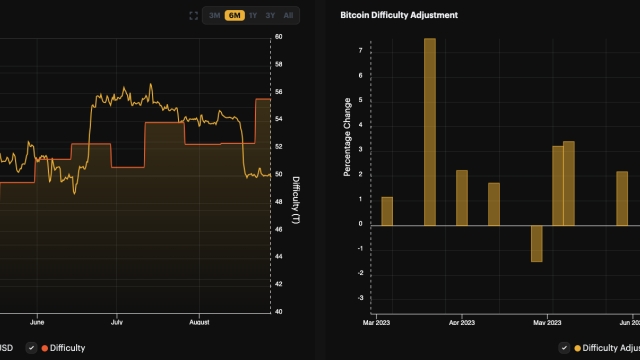Toggle the Difficulty series checkbox
Viewport: 640px width, 360px height.
pyautogui.click(x=31, y=348)
